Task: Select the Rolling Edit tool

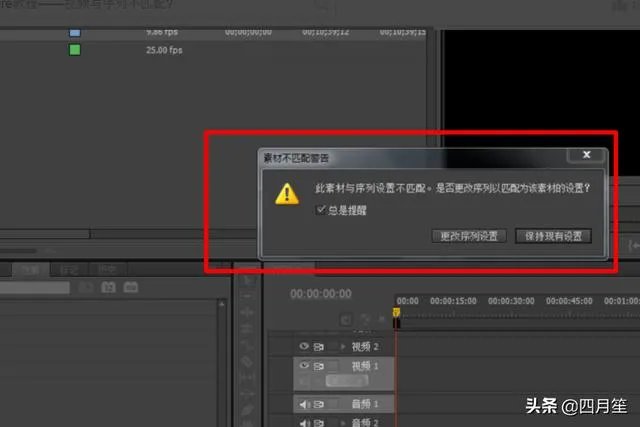Action: pos(247,329)
